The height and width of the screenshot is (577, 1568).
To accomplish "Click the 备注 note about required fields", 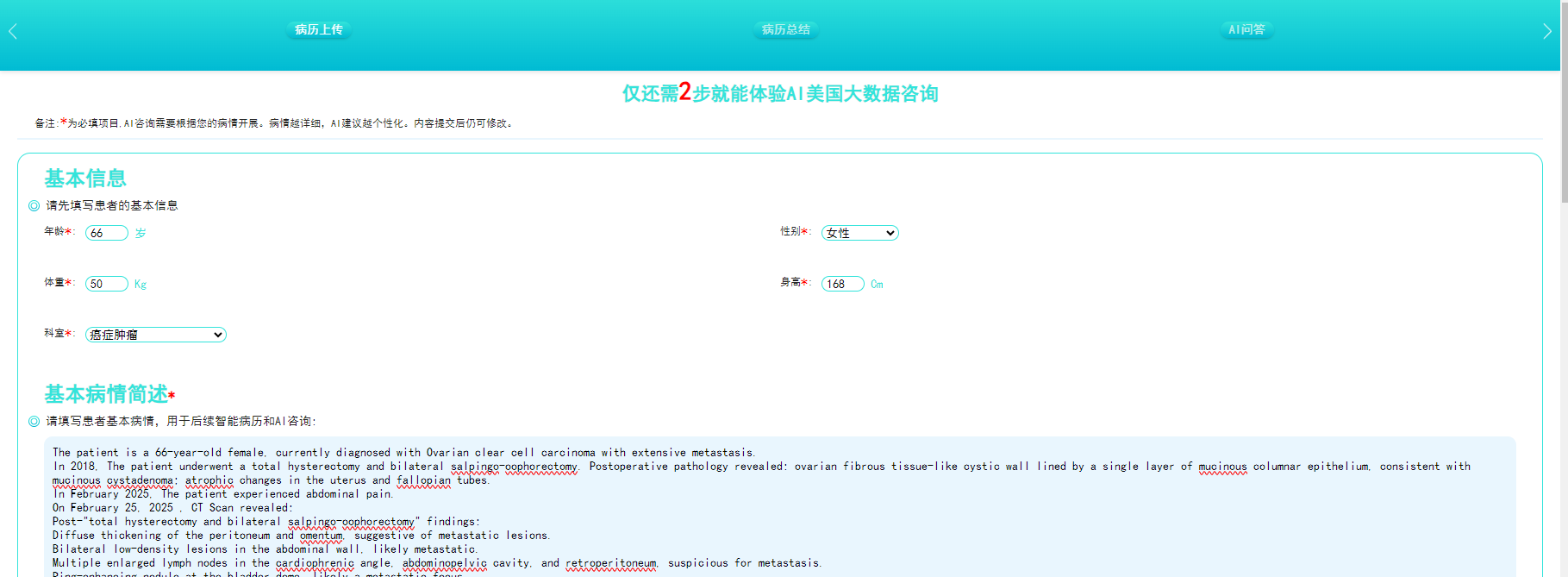I will tap(274, 123).
